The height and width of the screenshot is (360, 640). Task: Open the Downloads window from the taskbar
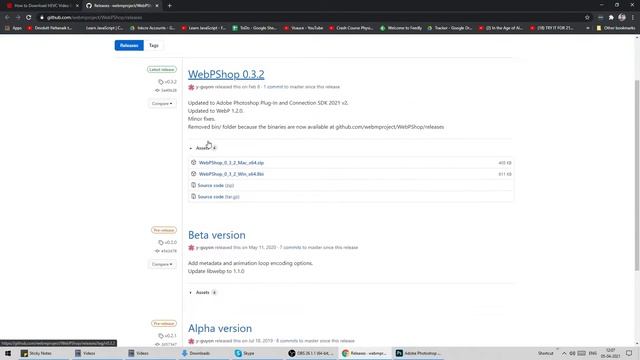tap(196, 353)
